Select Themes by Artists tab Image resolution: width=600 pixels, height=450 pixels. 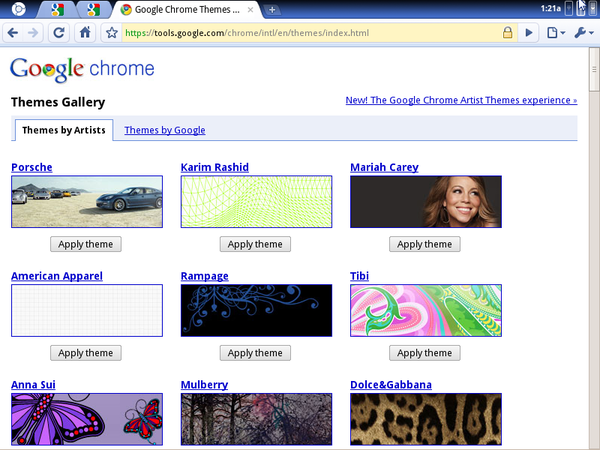[x=64, y=130]
